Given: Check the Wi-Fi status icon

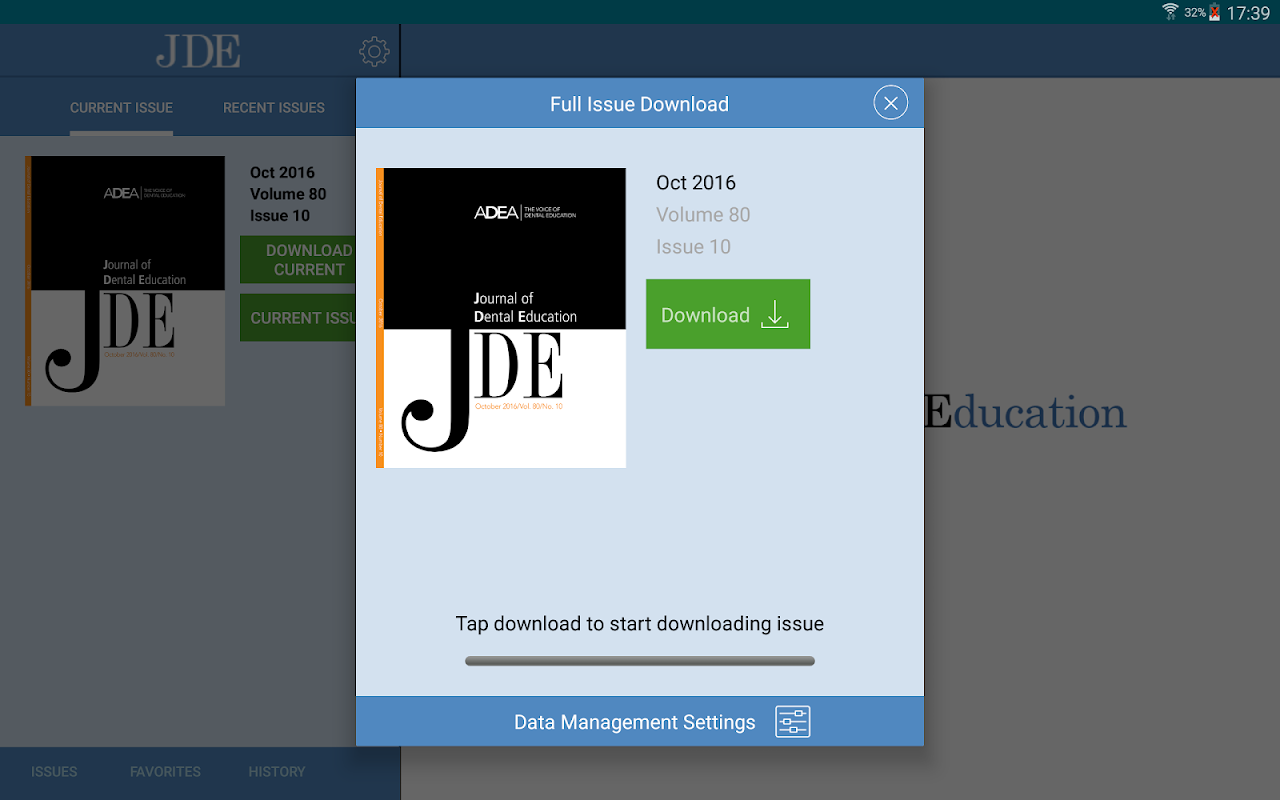Looking at the screenshot, I should pyautogui.click(x=1170, y=12).
